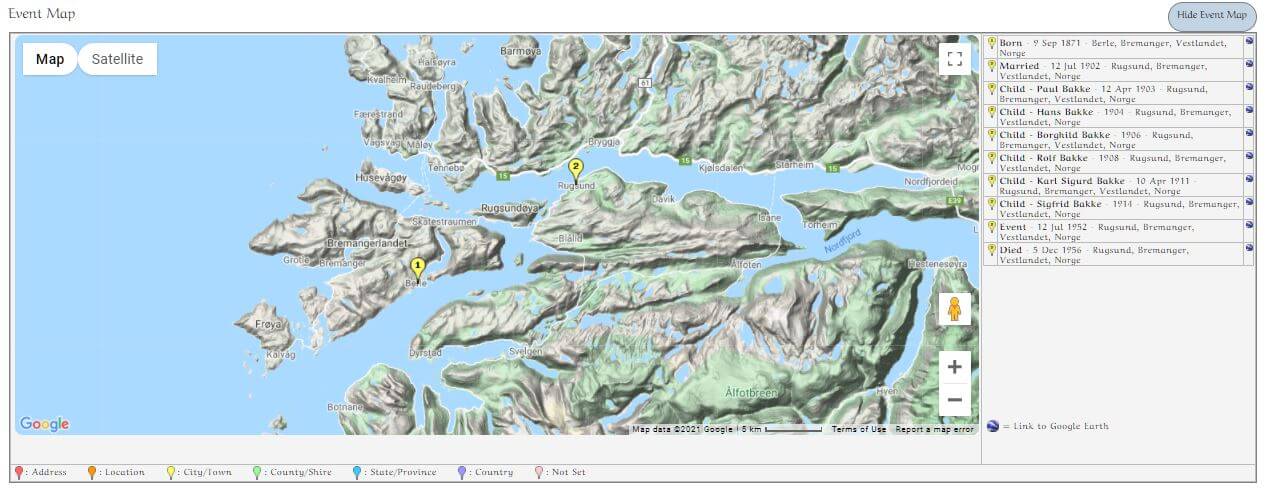
Task: Click map marker 1 at Berle
Action: (x=418, y=267)
